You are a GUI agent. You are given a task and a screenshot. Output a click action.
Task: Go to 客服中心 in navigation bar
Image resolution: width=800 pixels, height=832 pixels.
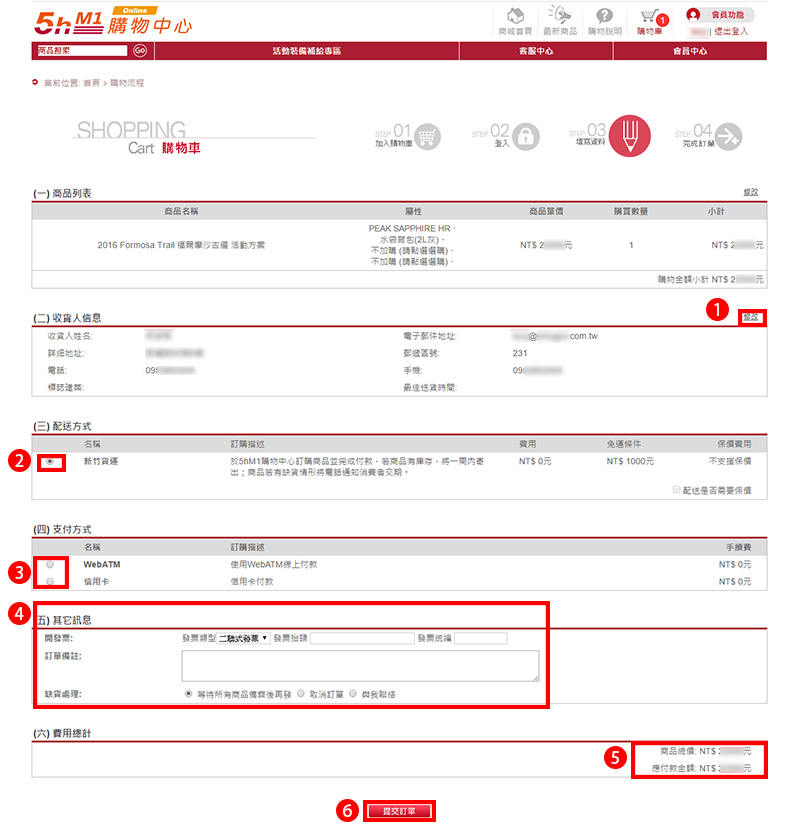(x=536, y=50)
